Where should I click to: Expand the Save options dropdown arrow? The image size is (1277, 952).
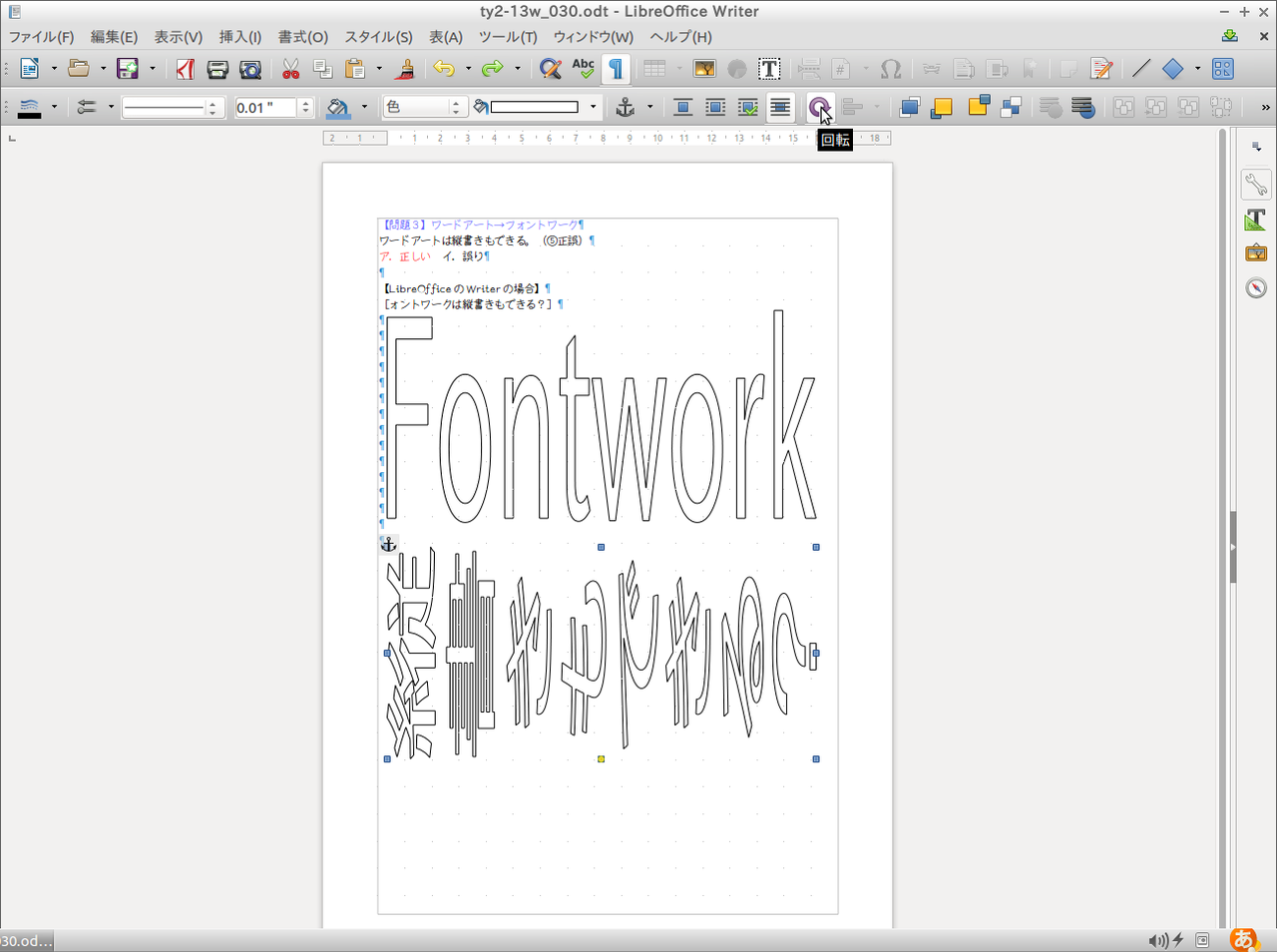coord(152,69)
